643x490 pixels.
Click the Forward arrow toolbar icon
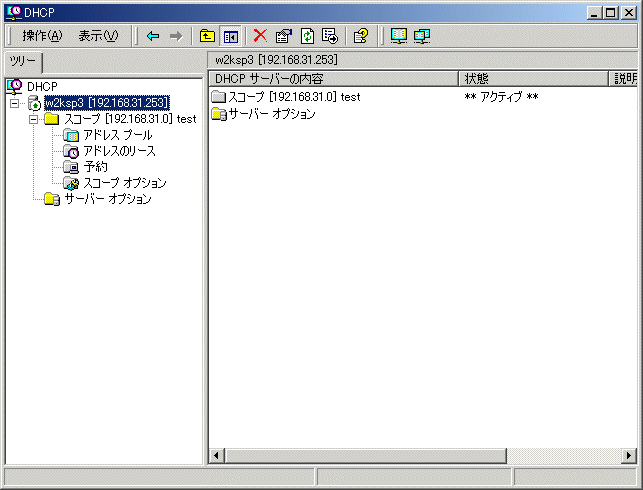click(x=176, y=36)
